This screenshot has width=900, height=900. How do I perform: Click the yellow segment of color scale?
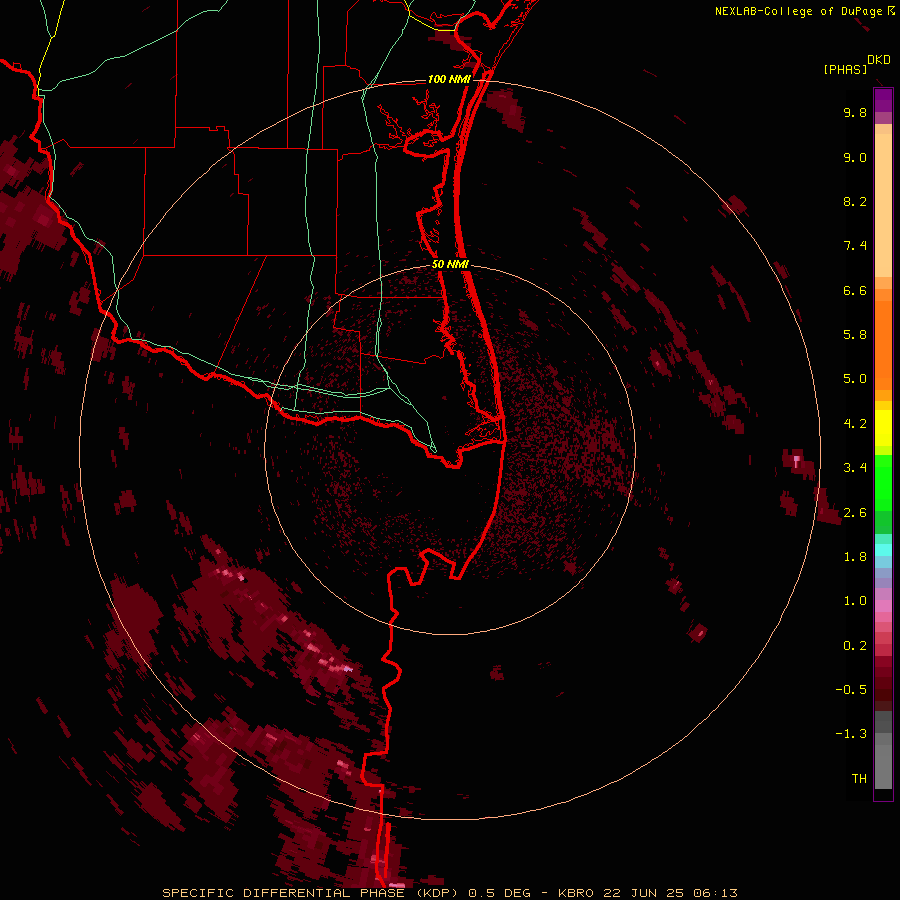tap(883, 428)
